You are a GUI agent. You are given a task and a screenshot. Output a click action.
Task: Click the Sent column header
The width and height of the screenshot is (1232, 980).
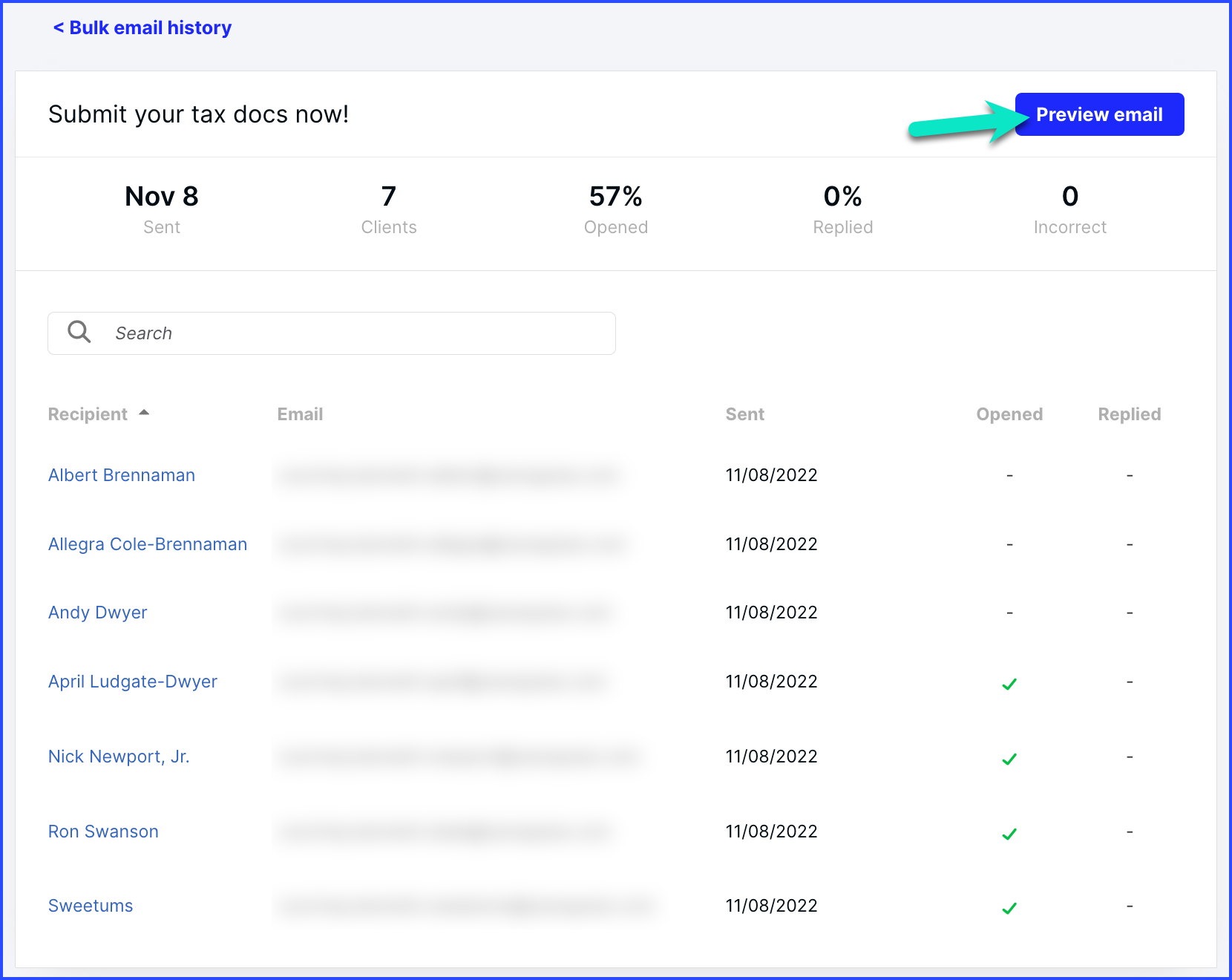coord(744,414)
